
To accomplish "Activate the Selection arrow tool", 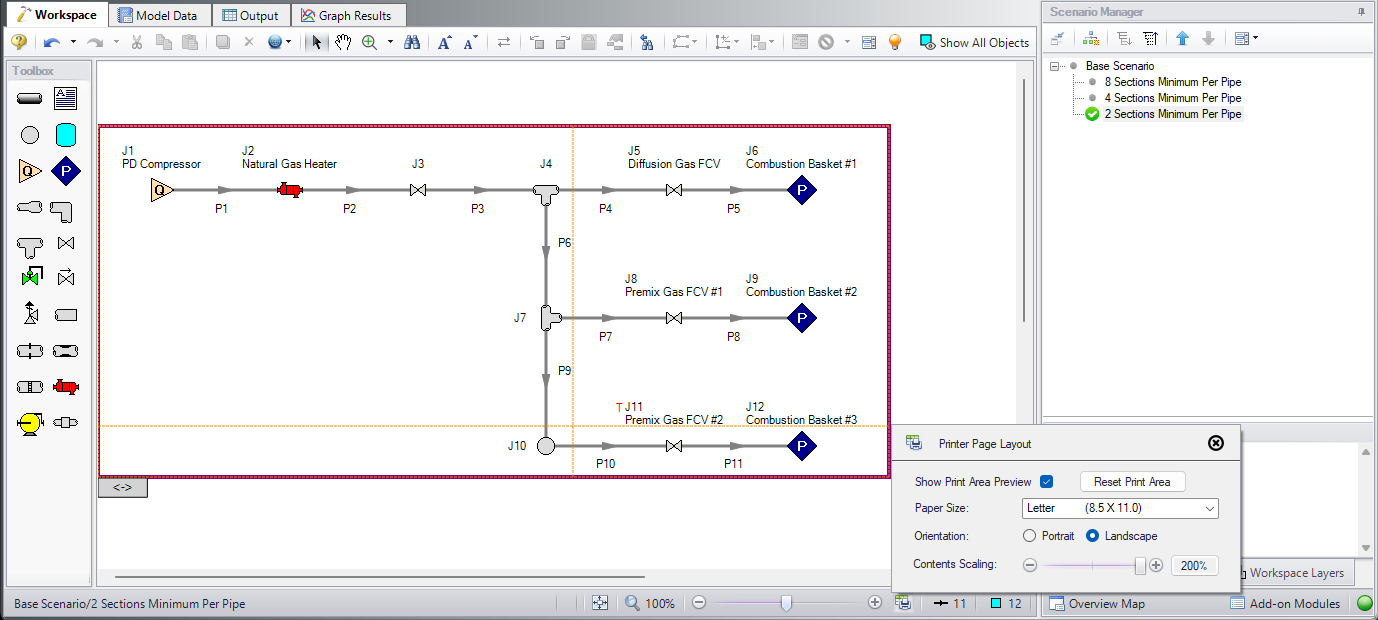I will [x=316, y=42].
